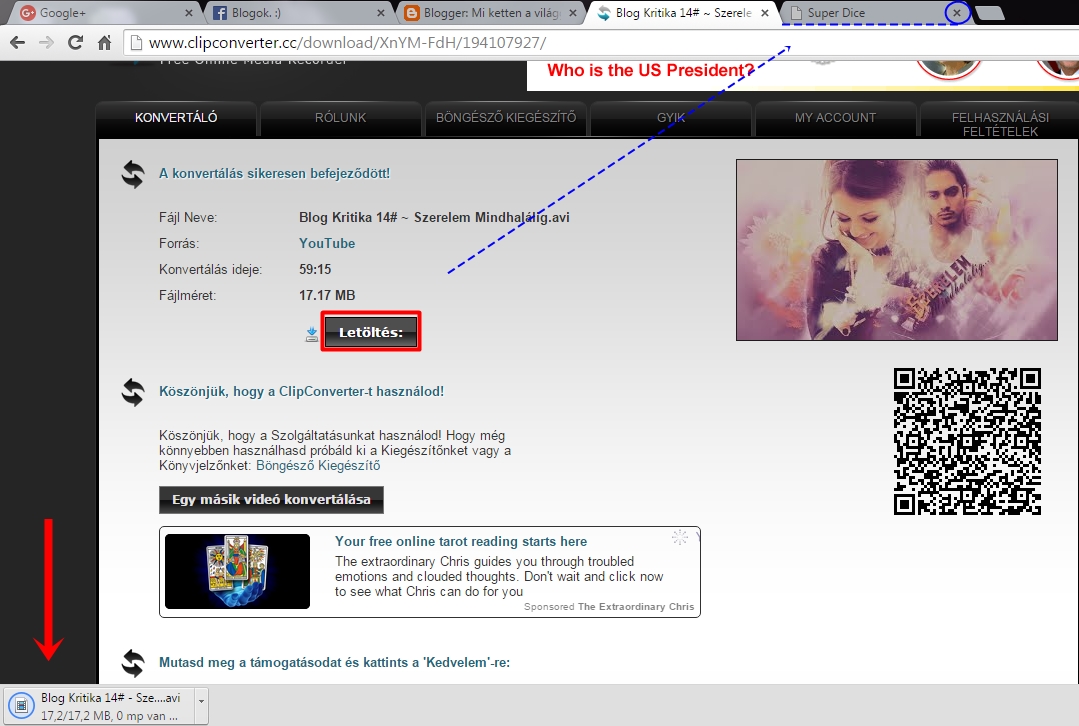Close the Super Dice tab
The height and width of the screenshot is (726, 1079).
957,12
